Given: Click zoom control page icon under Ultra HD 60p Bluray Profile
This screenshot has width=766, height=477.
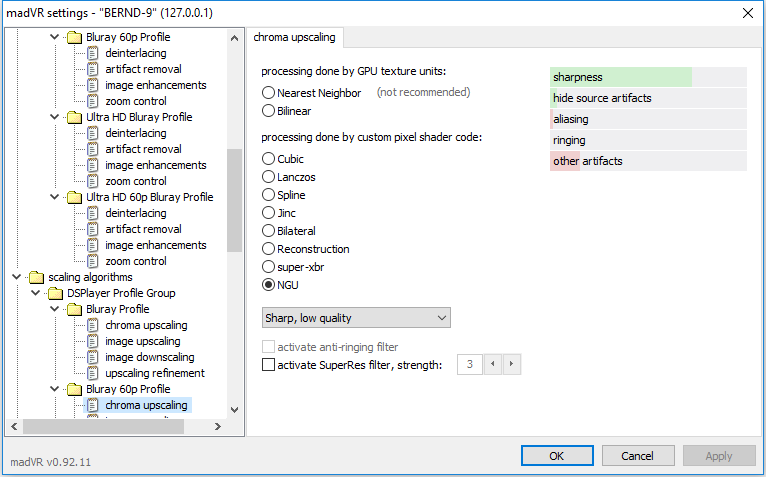Looking at the screenshot, I should coord(93,261).
